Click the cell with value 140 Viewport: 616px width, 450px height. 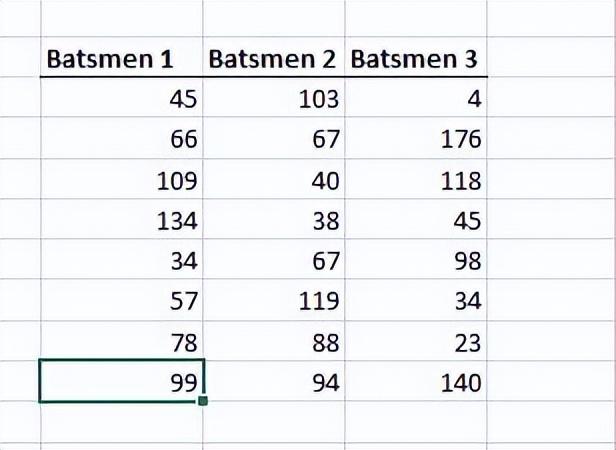click(416, 381)
